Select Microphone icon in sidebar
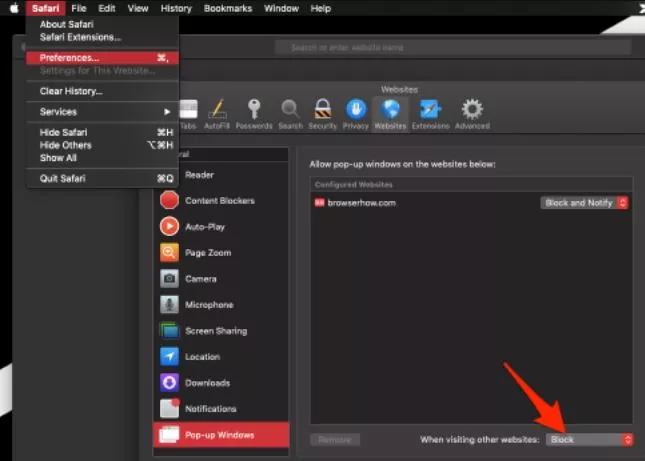The width and height of the screenshot is (645, 461). pyautogui.click(x=169, y=305)
